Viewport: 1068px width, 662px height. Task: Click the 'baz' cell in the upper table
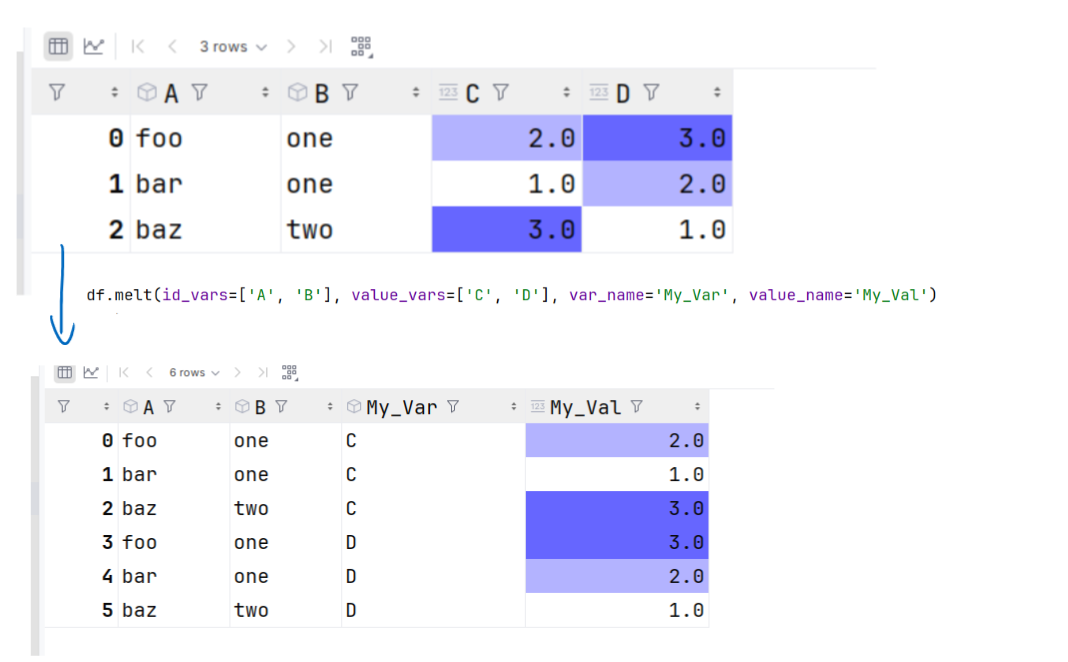click(x=159, y=230)
